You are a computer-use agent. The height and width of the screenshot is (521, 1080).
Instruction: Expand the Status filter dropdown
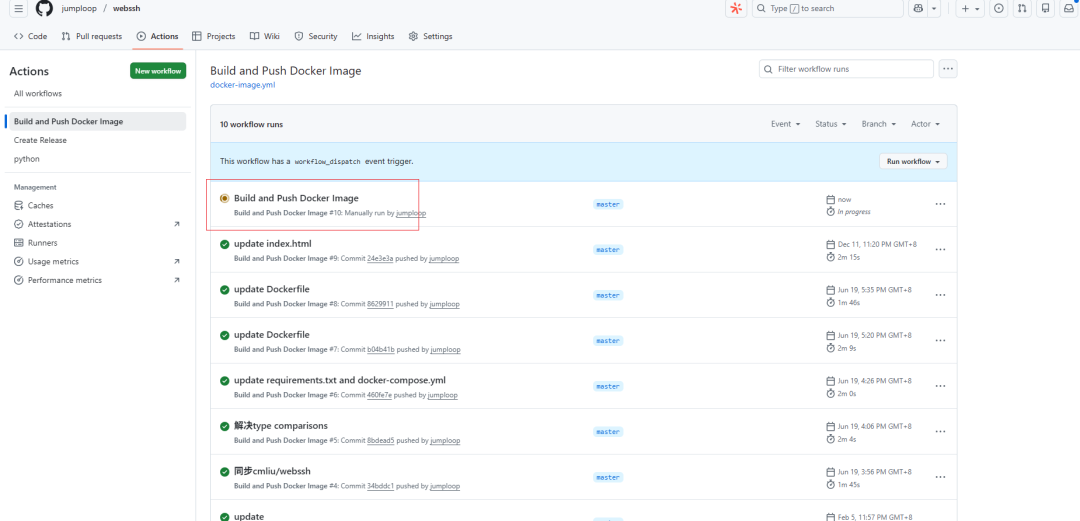[x=830, y=124]
